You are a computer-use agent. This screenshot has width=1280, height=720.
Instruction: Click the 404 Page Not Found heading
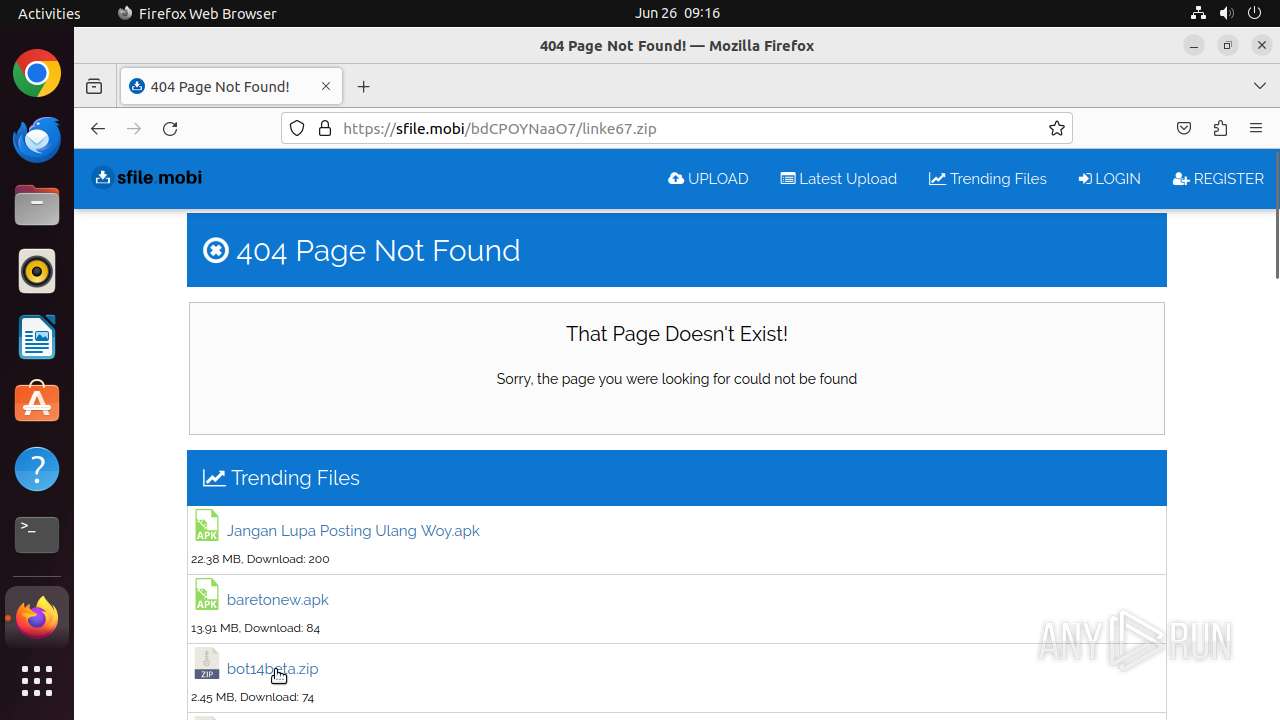tap(378, 250)
